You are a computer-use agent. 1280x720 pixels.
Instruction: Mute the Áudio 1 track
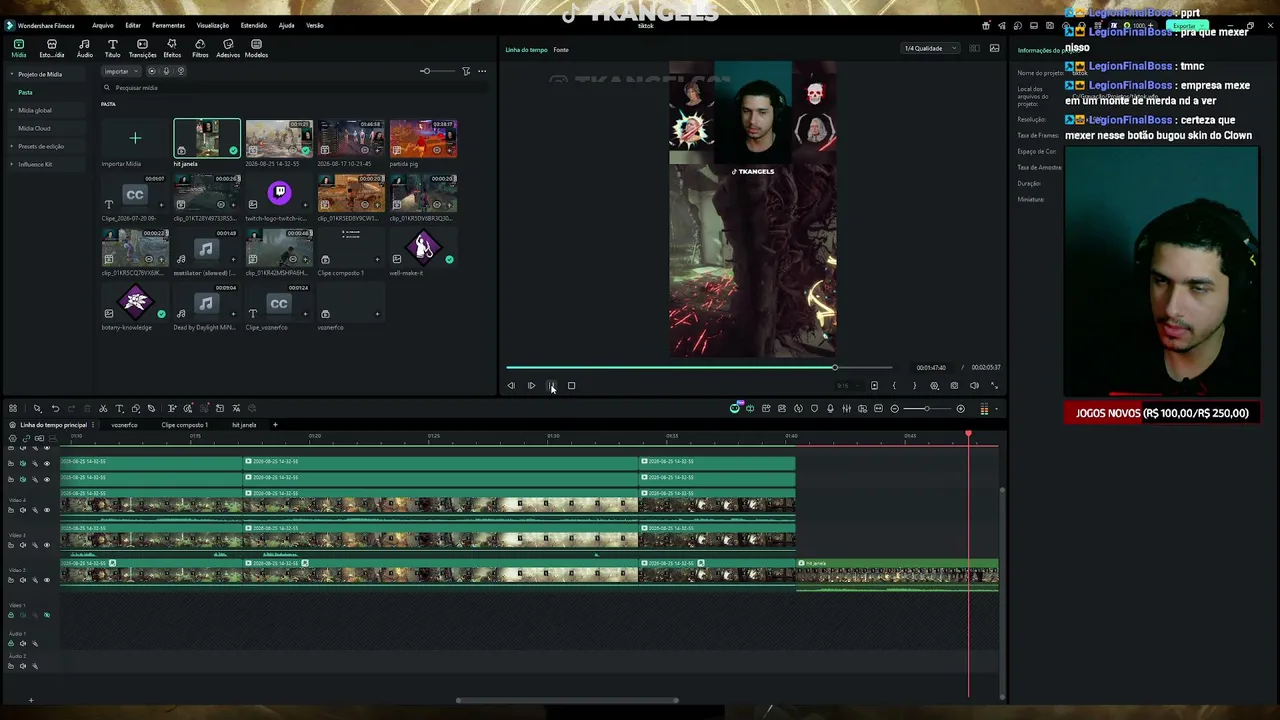pos(23,643)
